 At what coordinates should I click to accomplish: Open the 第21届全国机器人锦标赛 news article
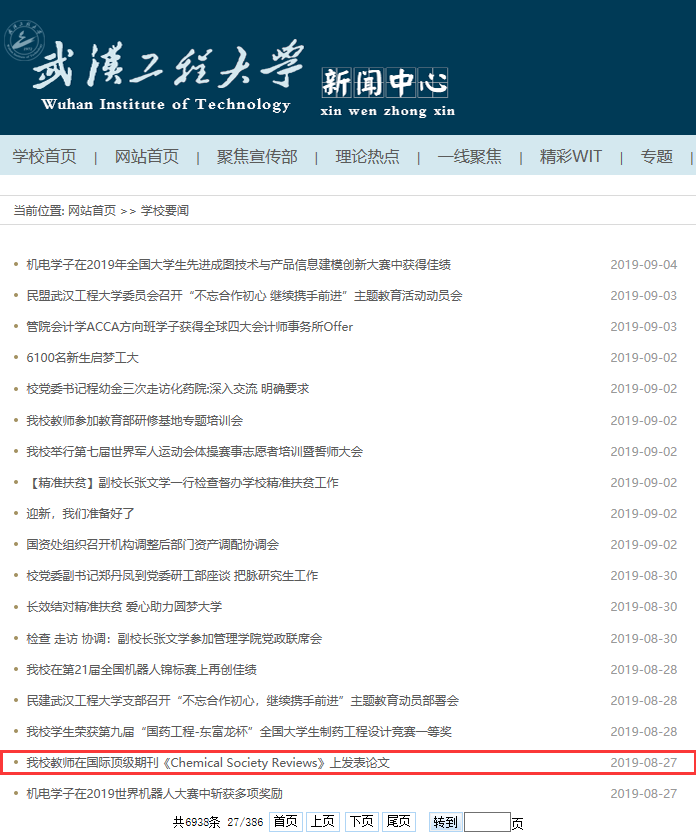tap(141, 670)
